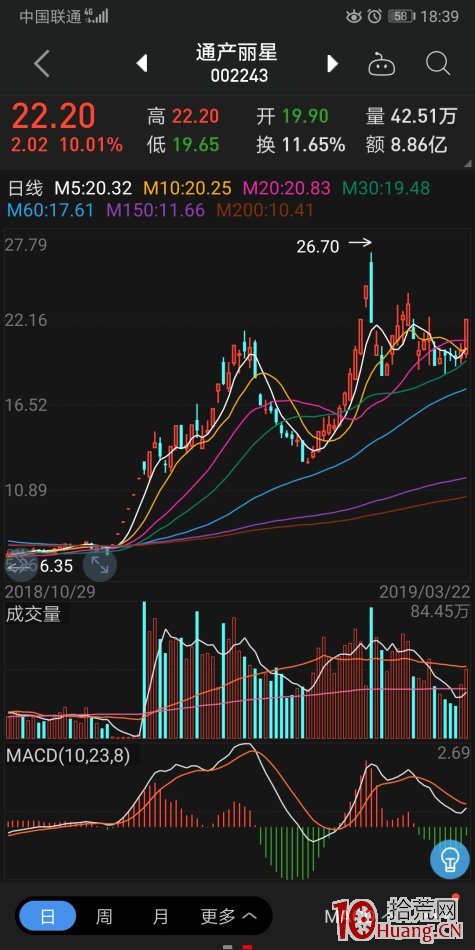Viewport: 475px width, 950px height.
Task: Go to previous stock with left triangle
Action: [x=142, y=63]
